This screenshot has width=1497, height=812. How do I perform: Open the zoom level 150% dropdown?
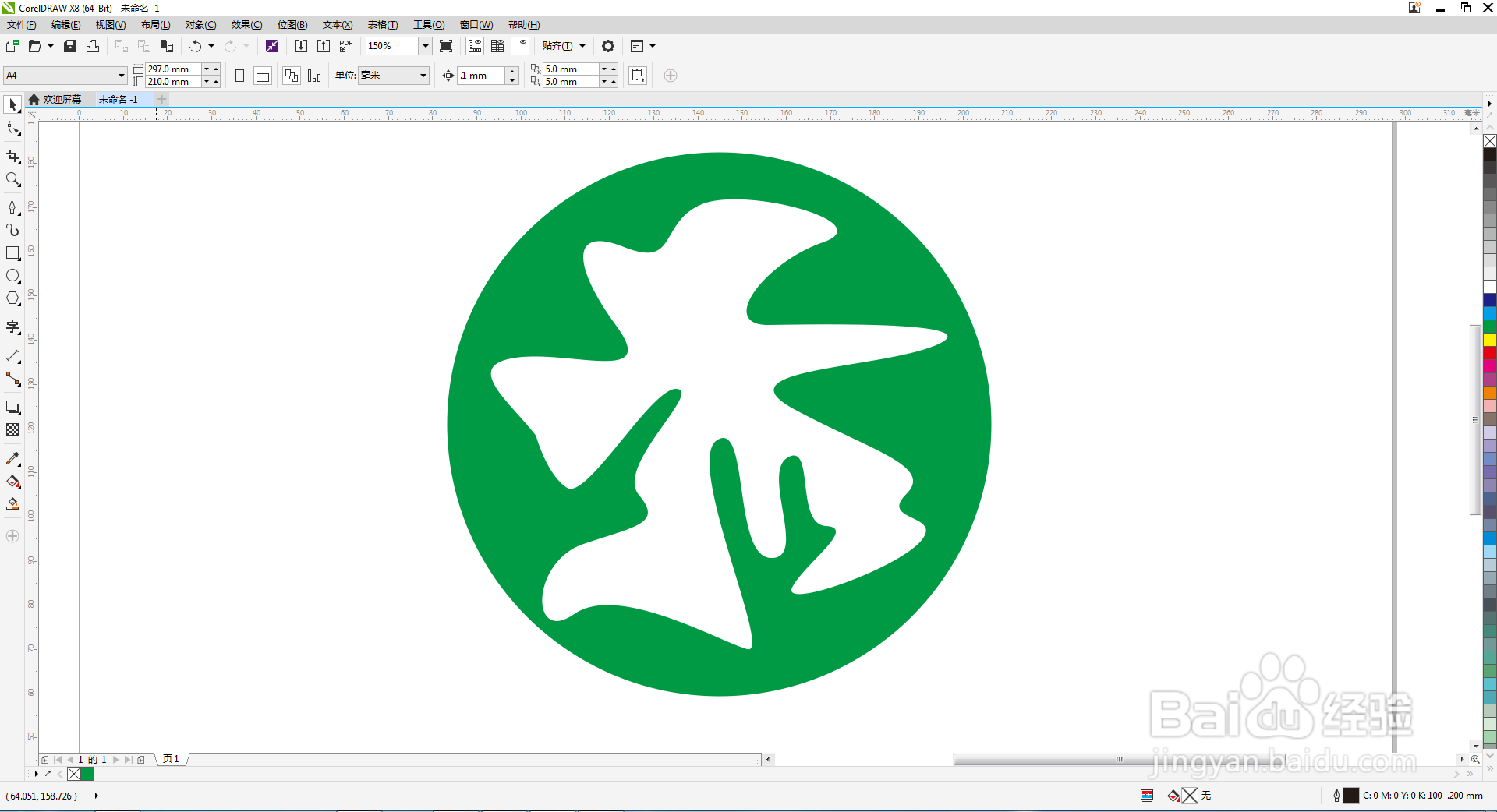(x=426, y=46)
